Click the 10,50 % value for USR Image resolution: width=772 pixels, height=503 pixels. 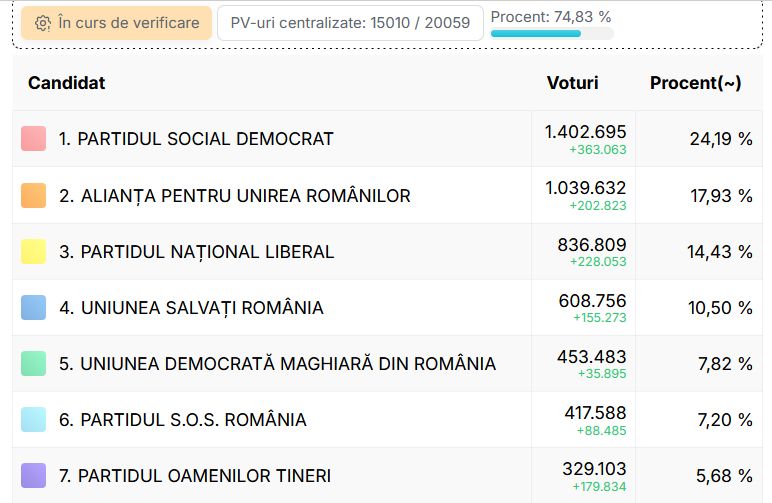(720, 308)
